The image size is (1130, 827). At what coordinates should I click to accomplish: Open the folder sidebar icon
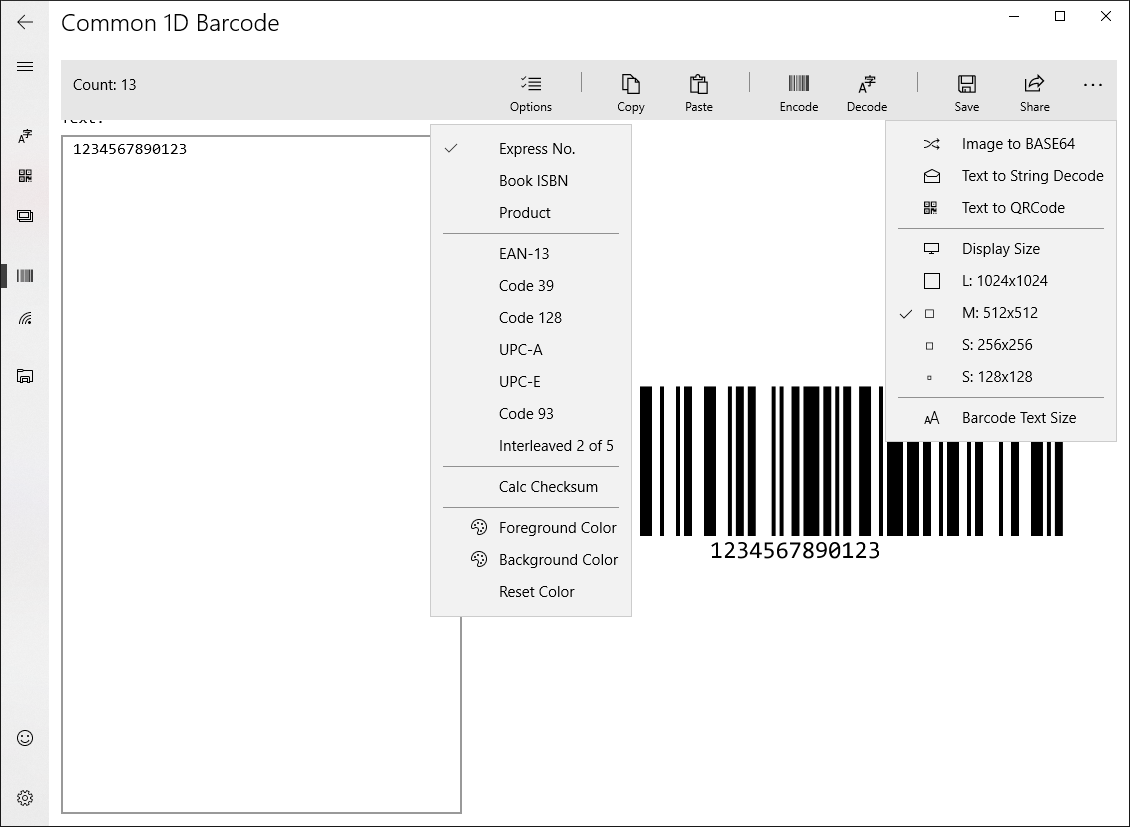(x=25, y=375)
